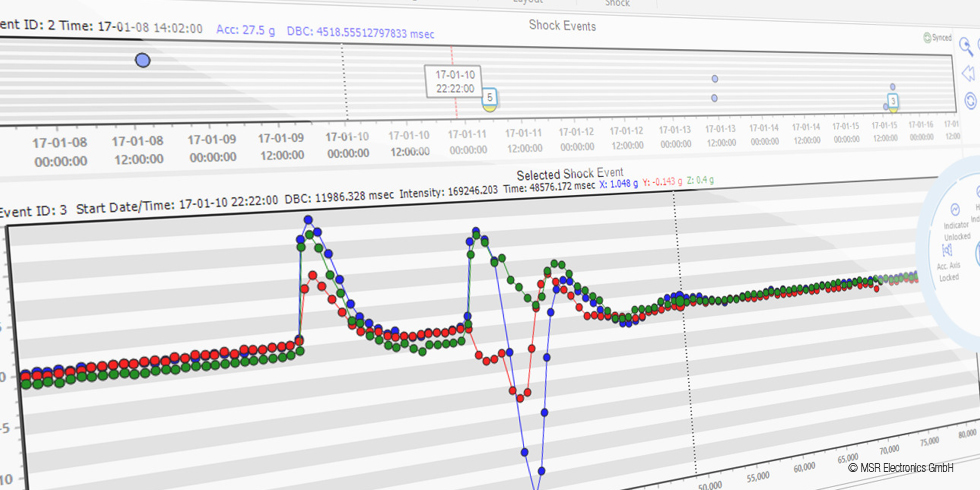
Task: Click the 17-01-10 22:22:00 timestamp tooltip
Action: [454, 81]
